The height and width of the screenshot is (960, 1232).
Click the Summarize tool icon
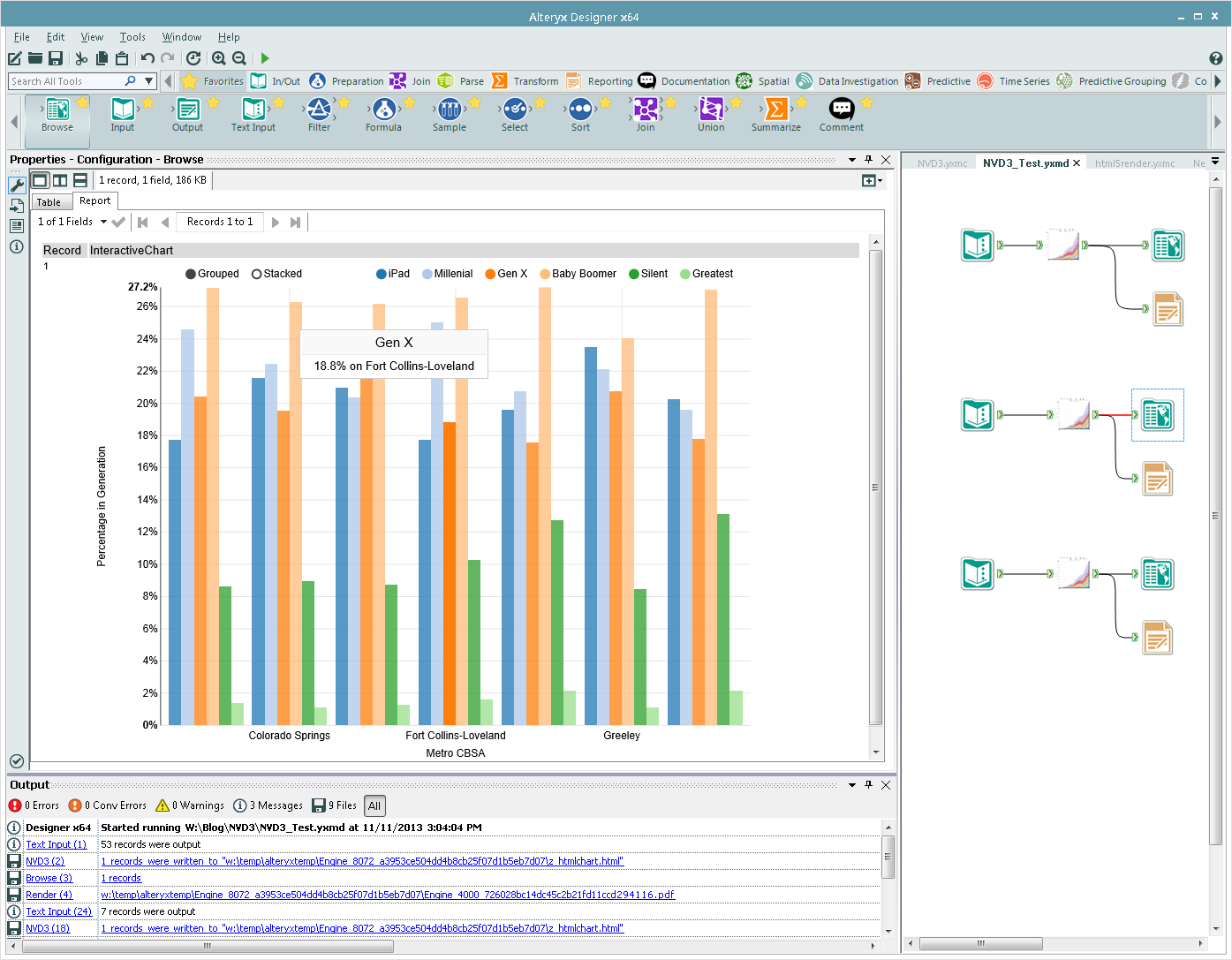click(775, 110)
